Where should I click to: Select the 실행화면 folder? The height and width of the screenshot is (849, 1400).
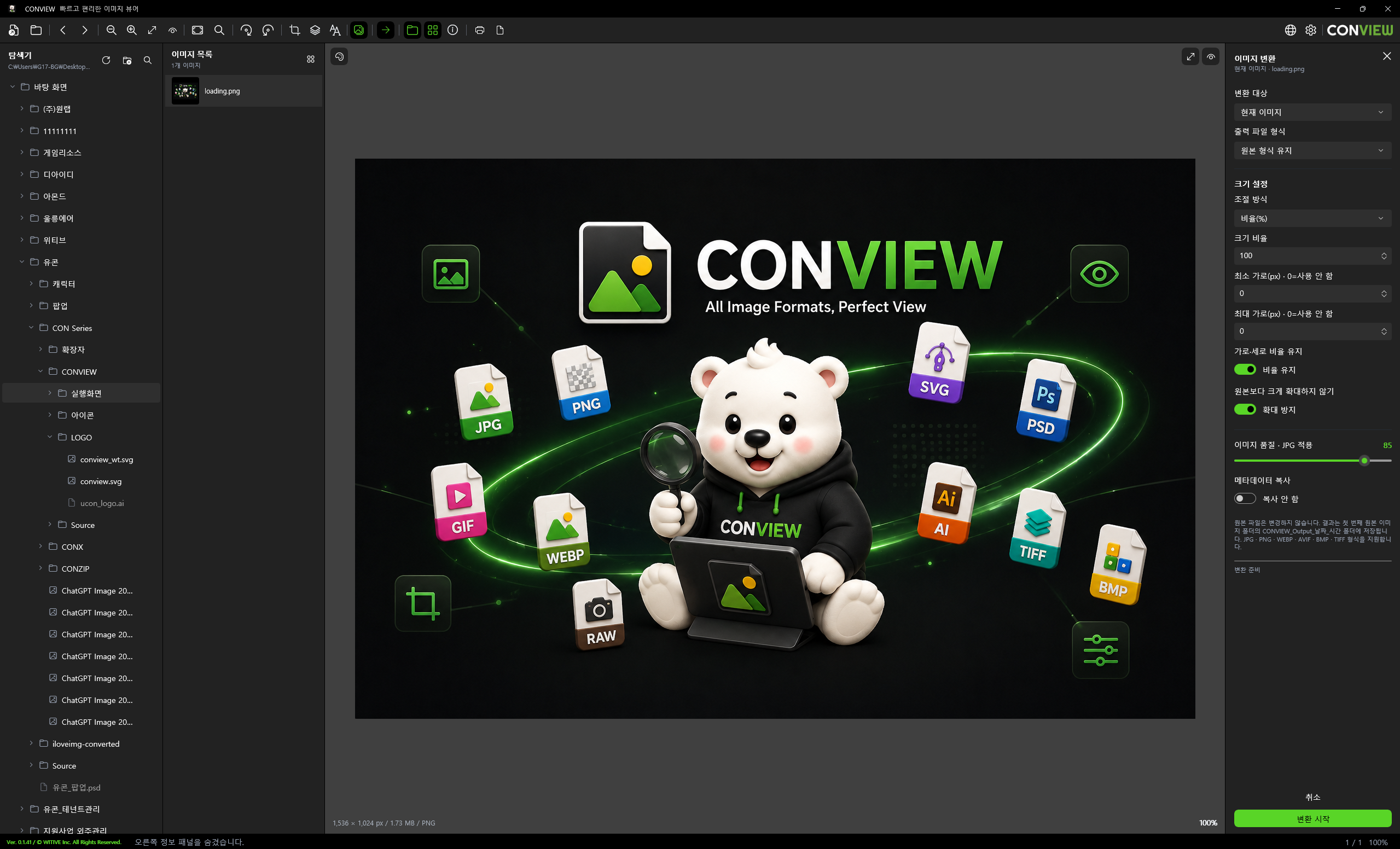(82, 393)
